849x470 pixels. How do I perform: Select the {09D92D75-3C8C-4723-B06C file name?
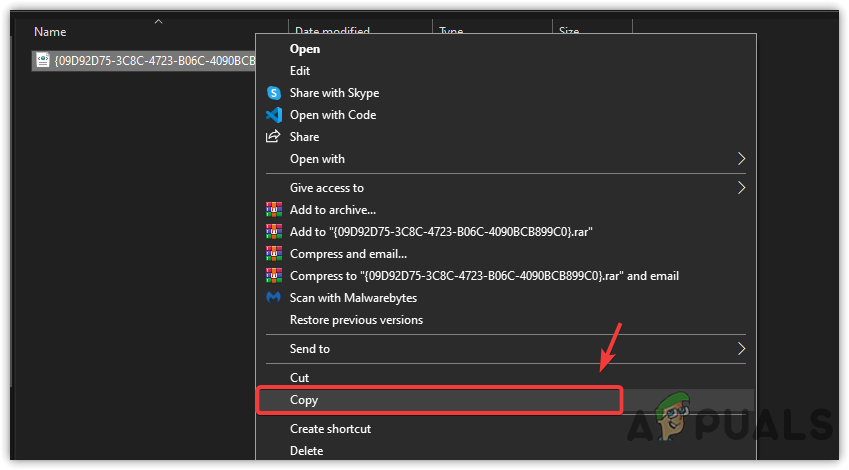(155, 61)
